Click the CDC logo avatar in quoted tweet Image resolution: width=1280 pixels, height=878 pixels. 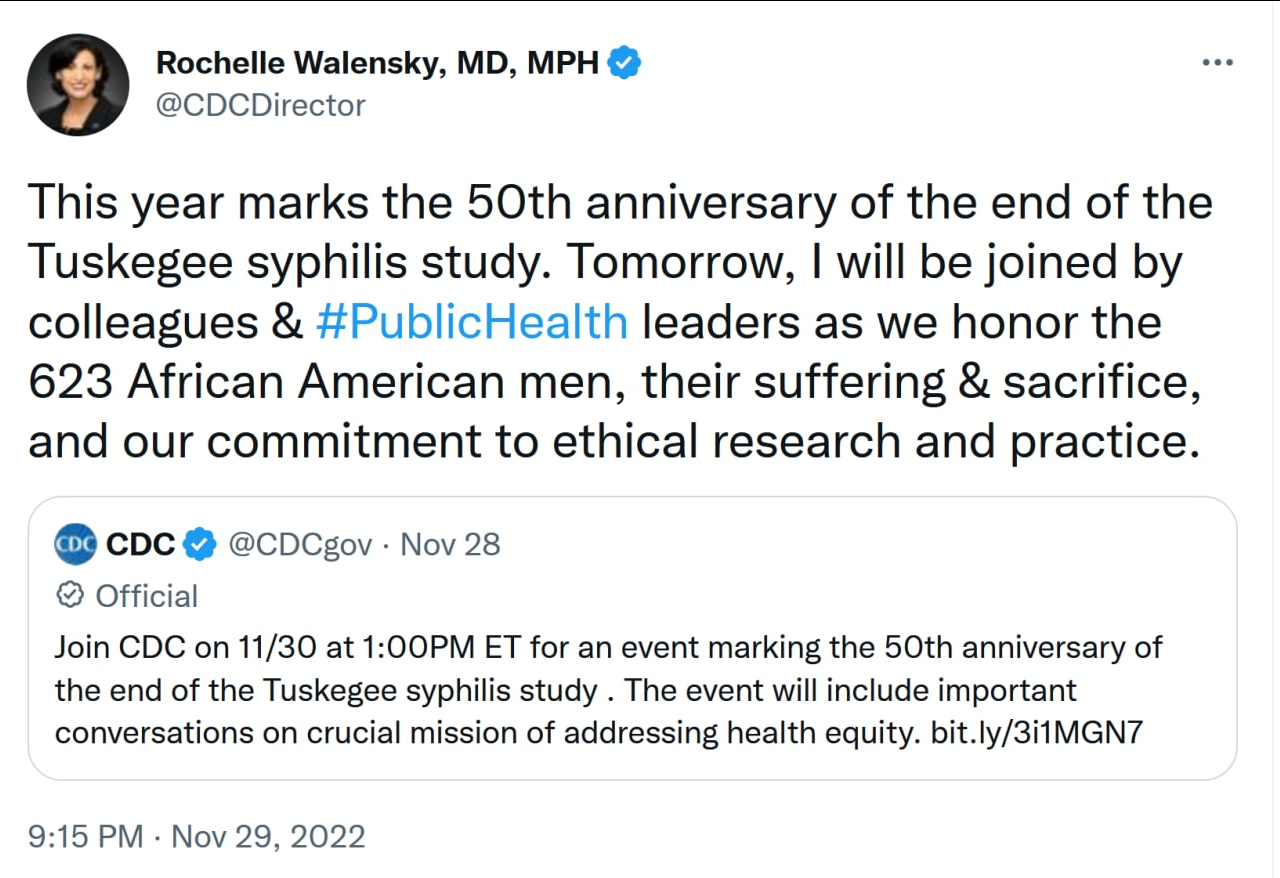coord(76,544)
